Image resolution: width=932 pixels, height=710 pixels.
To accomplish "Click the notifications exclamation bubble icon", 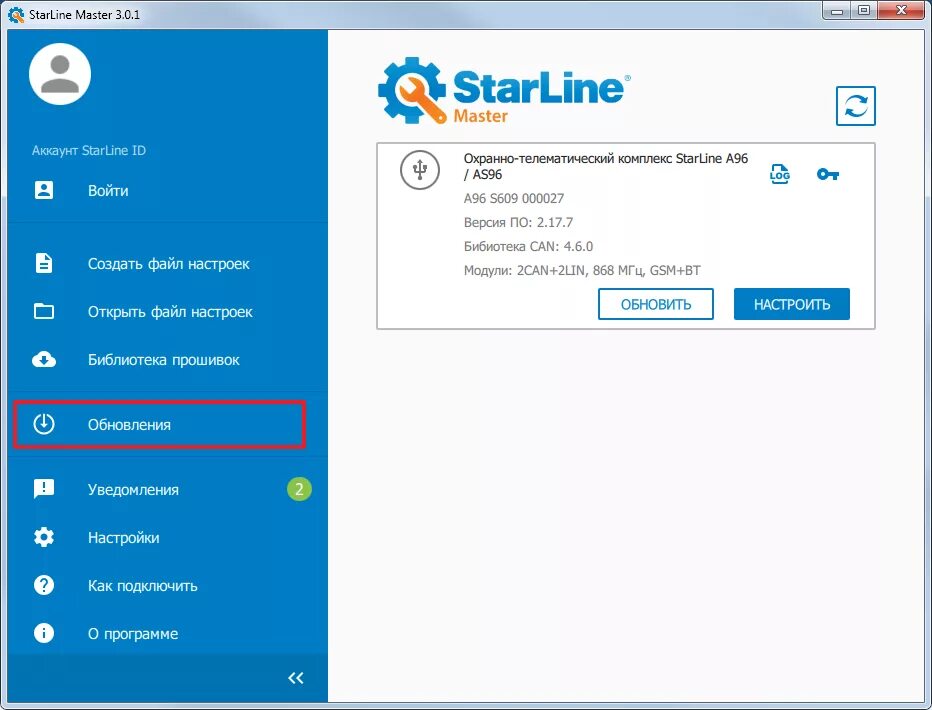I will (44, 489).
